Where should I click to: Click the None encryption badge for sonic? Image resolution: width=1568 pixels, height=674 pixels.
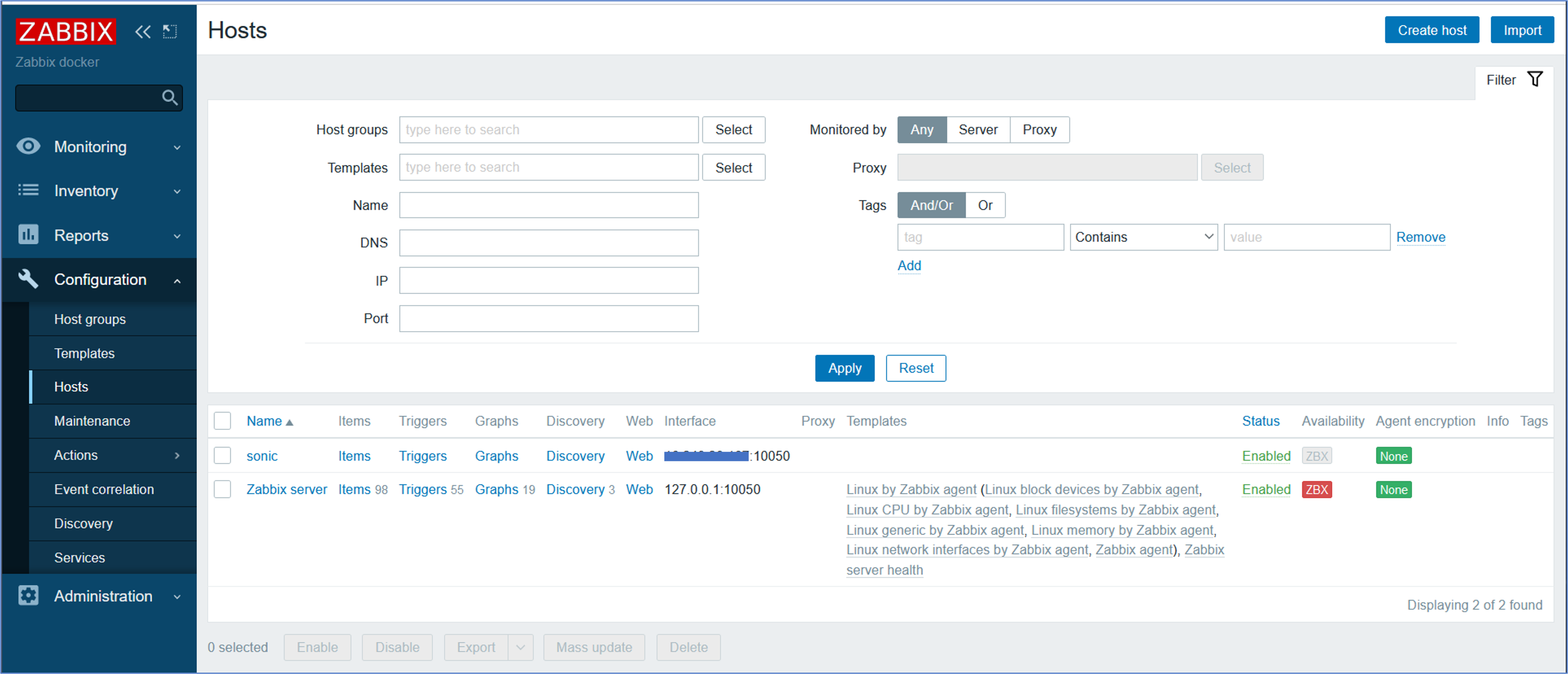(1393, 456)
